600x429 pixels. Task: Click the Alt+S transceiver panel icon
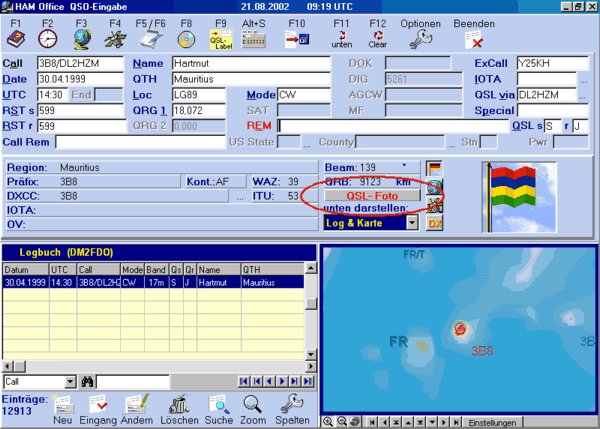pos(254,40)
